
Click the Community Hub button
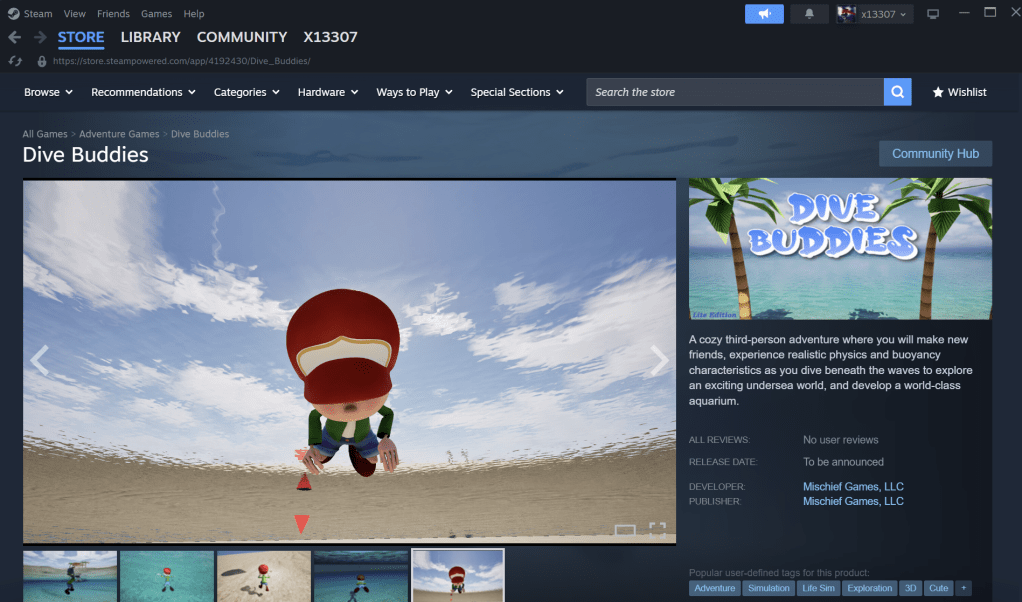pyautogui.click(x=935, y=154)
